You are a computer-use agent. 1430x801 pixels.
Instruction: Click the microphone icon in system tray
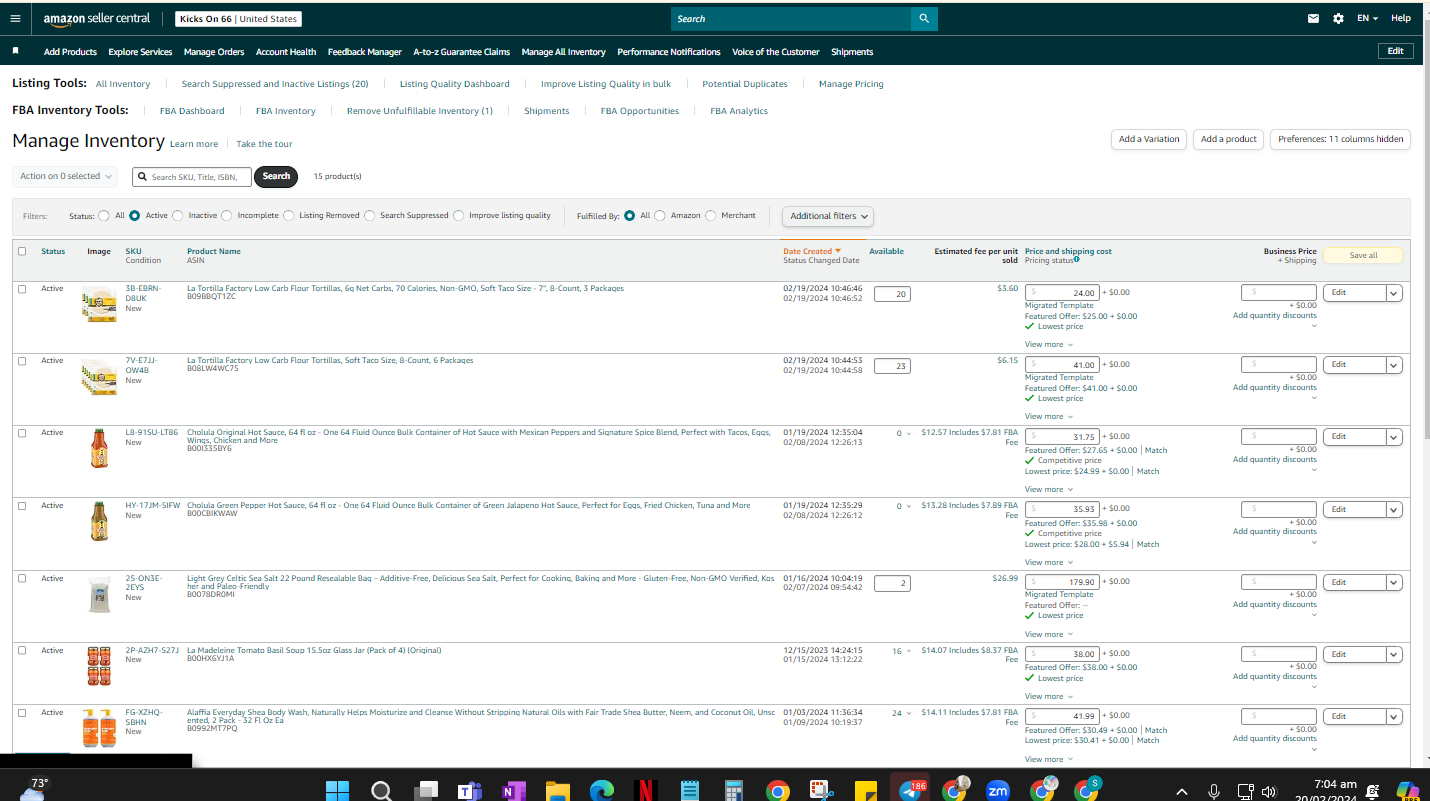coord(1214,791)
